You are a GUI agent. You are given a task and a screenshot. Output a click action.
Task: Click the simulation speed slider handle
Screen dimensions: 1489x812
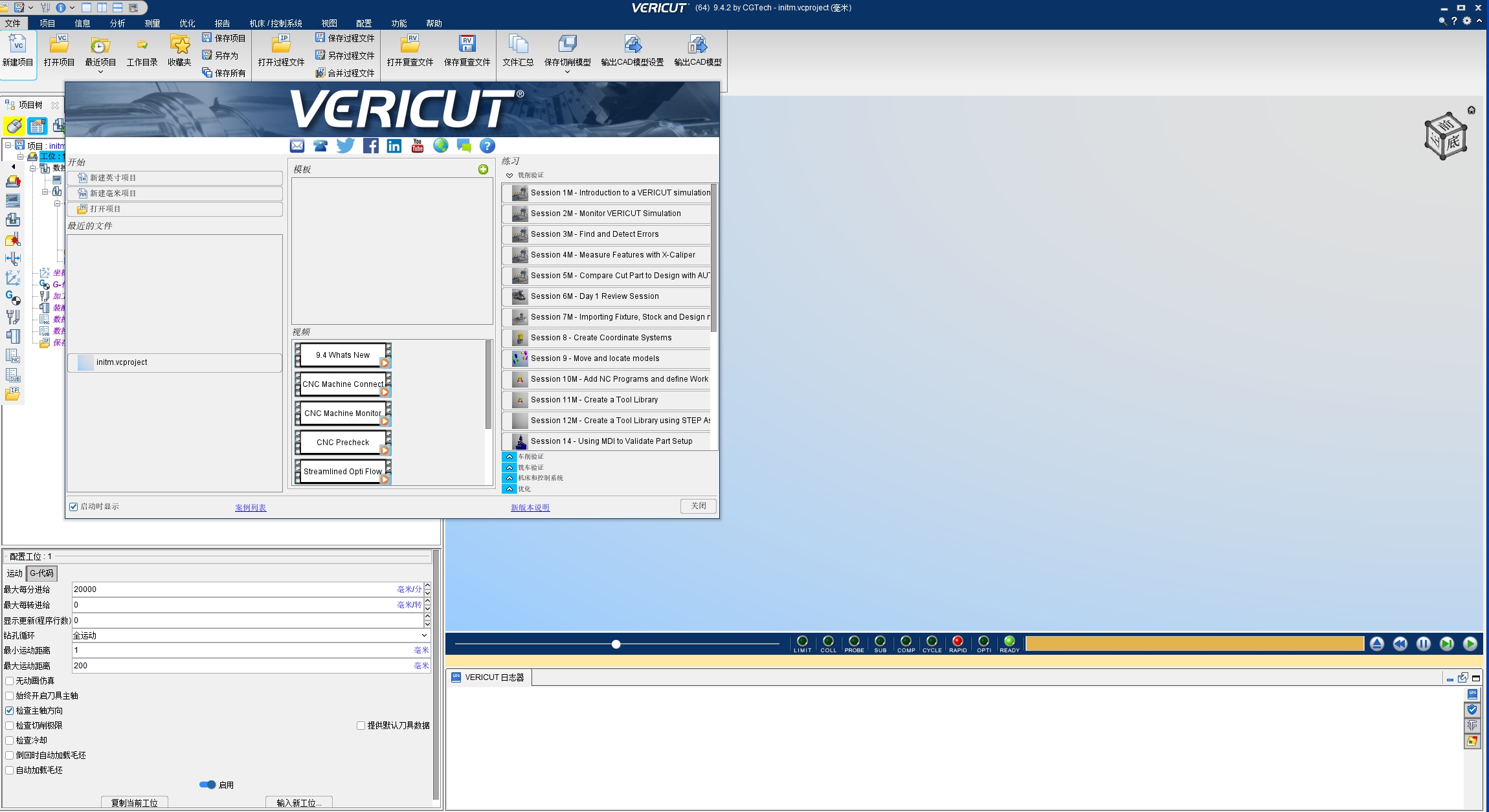pos(616,644)
